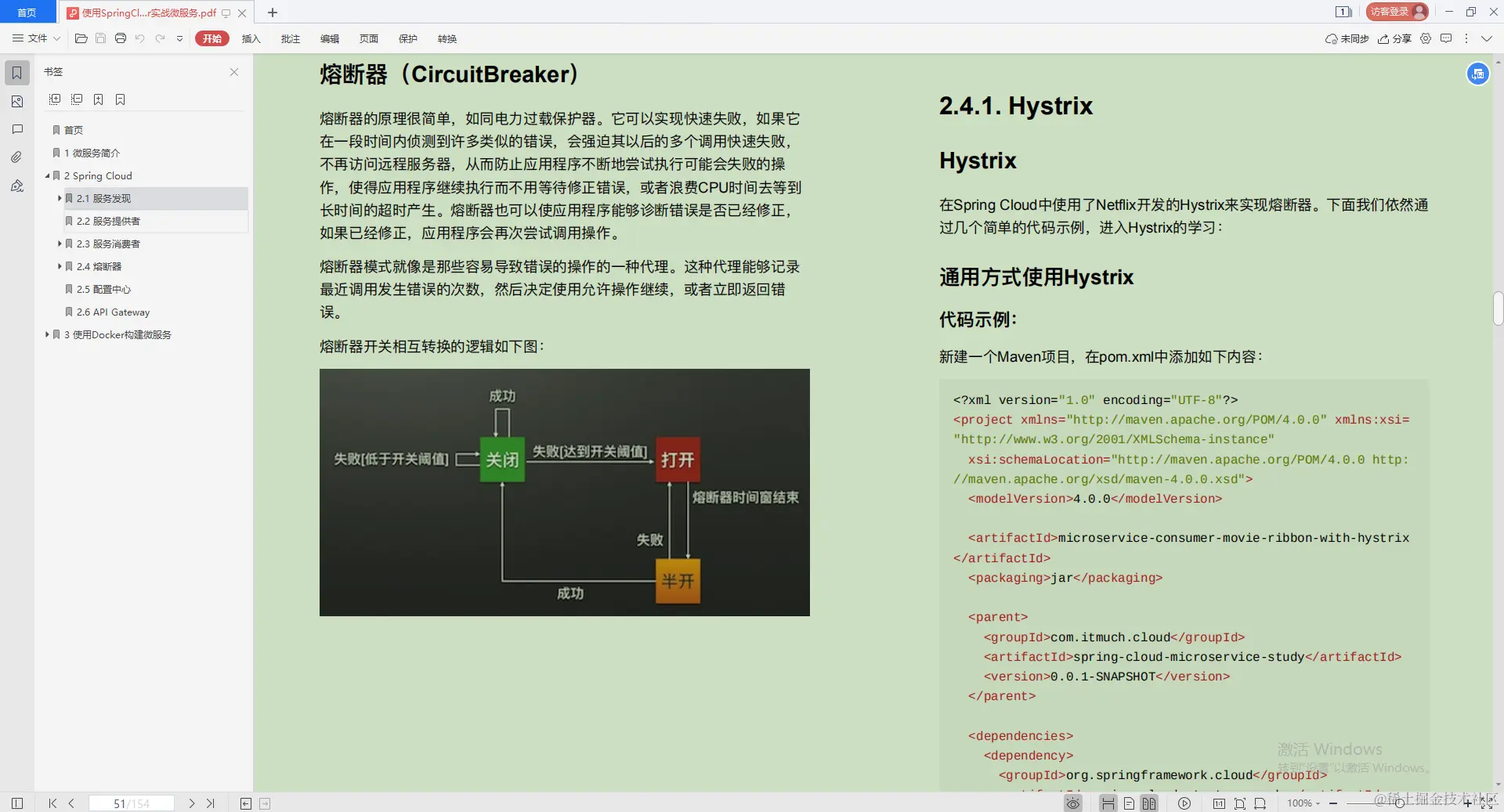Toggle eye-protection reading mode
The image size is (1504, 812).
pyautogui.click(x=1072, y=803)
